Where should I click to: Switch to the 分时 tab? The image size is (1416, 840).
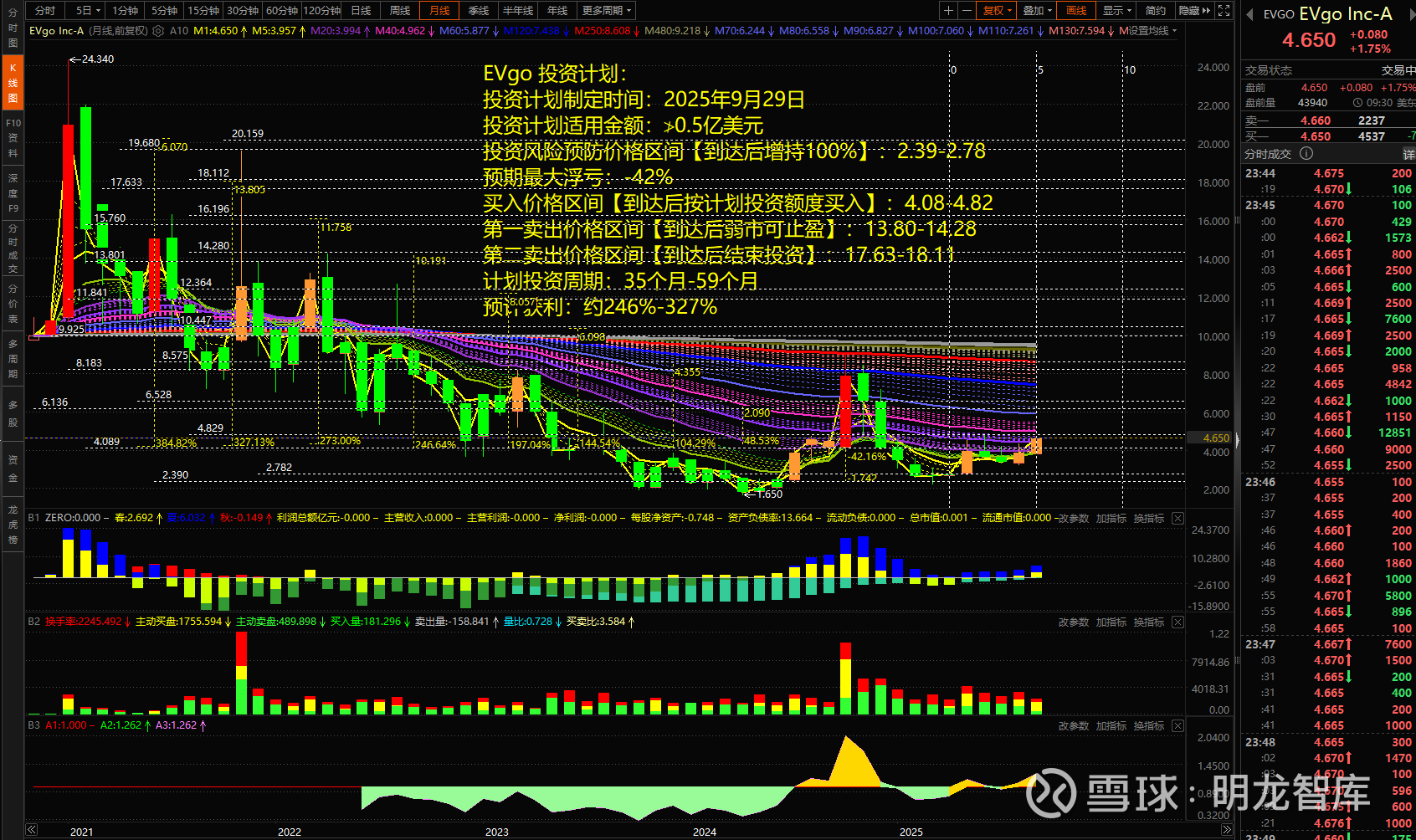[x=45, y=11]
